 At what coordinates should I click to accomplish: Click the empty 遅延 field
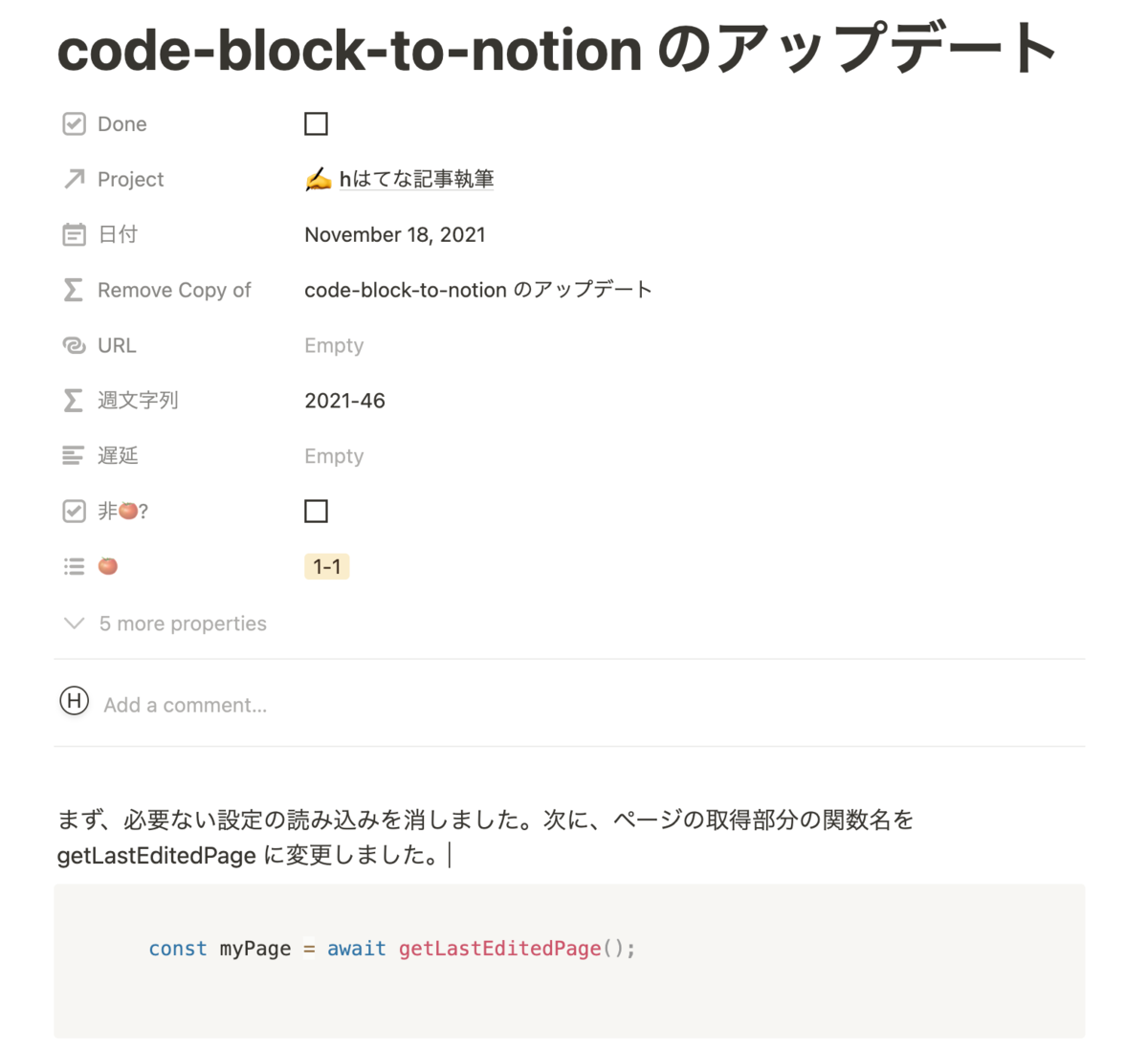[334, 456]
